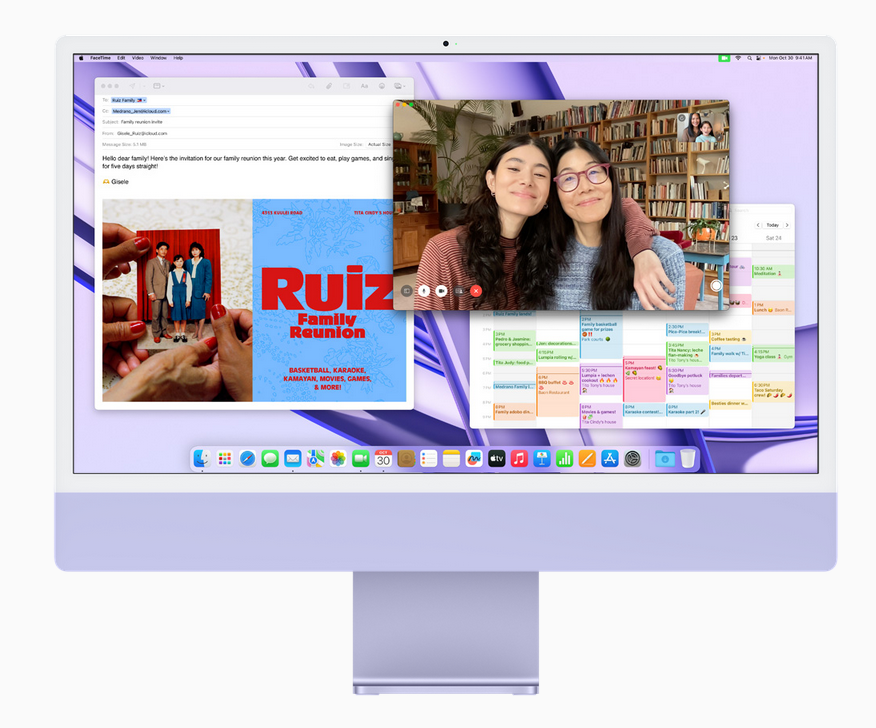This screenshot has width=876, height=728.
Task: Attach a file with the paperclip icon
Action: [x=329, y=86]
